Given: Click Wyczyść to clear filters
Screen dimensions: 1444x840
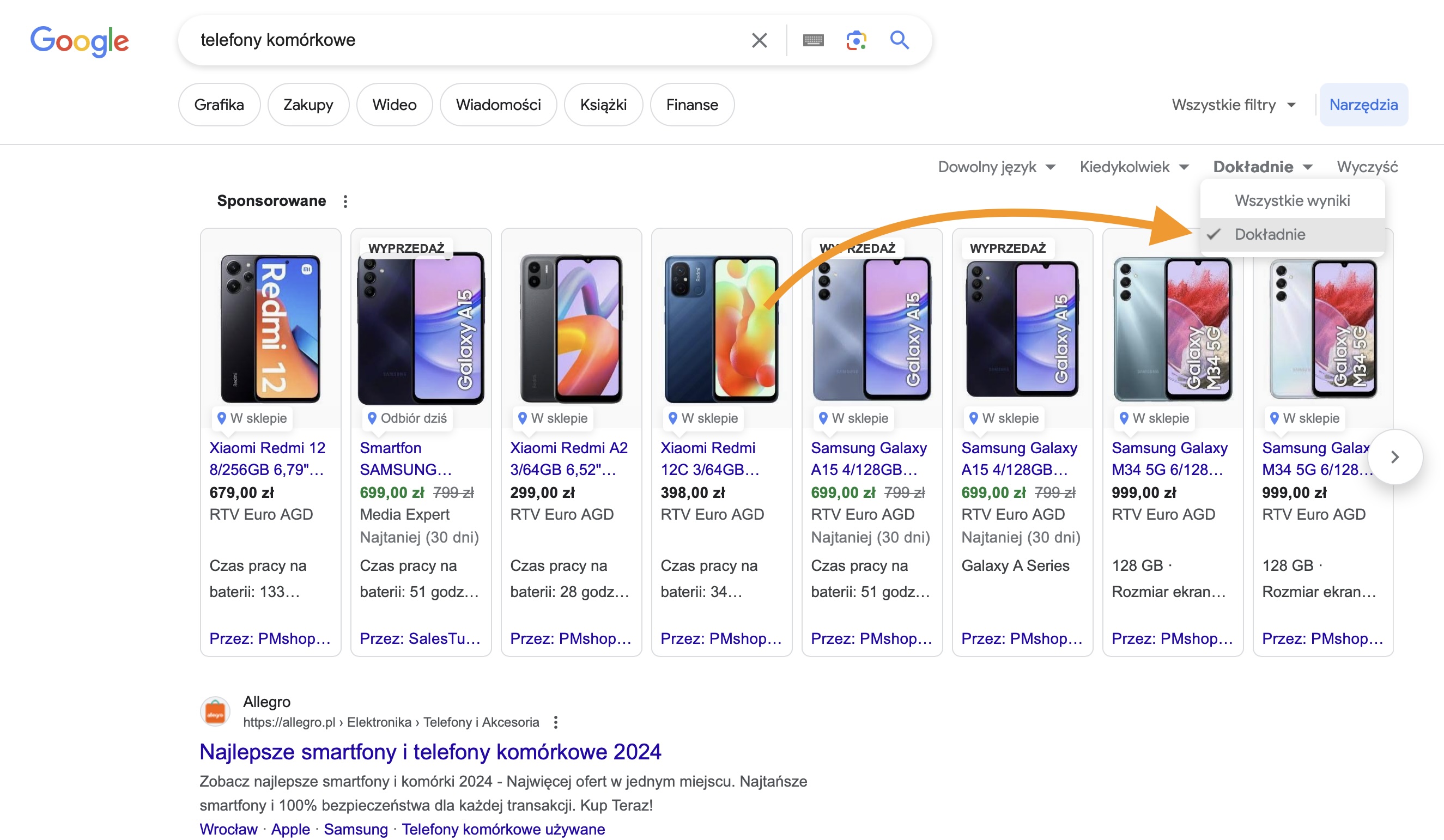Looking at the screenshot, I should pos(1367,167).
